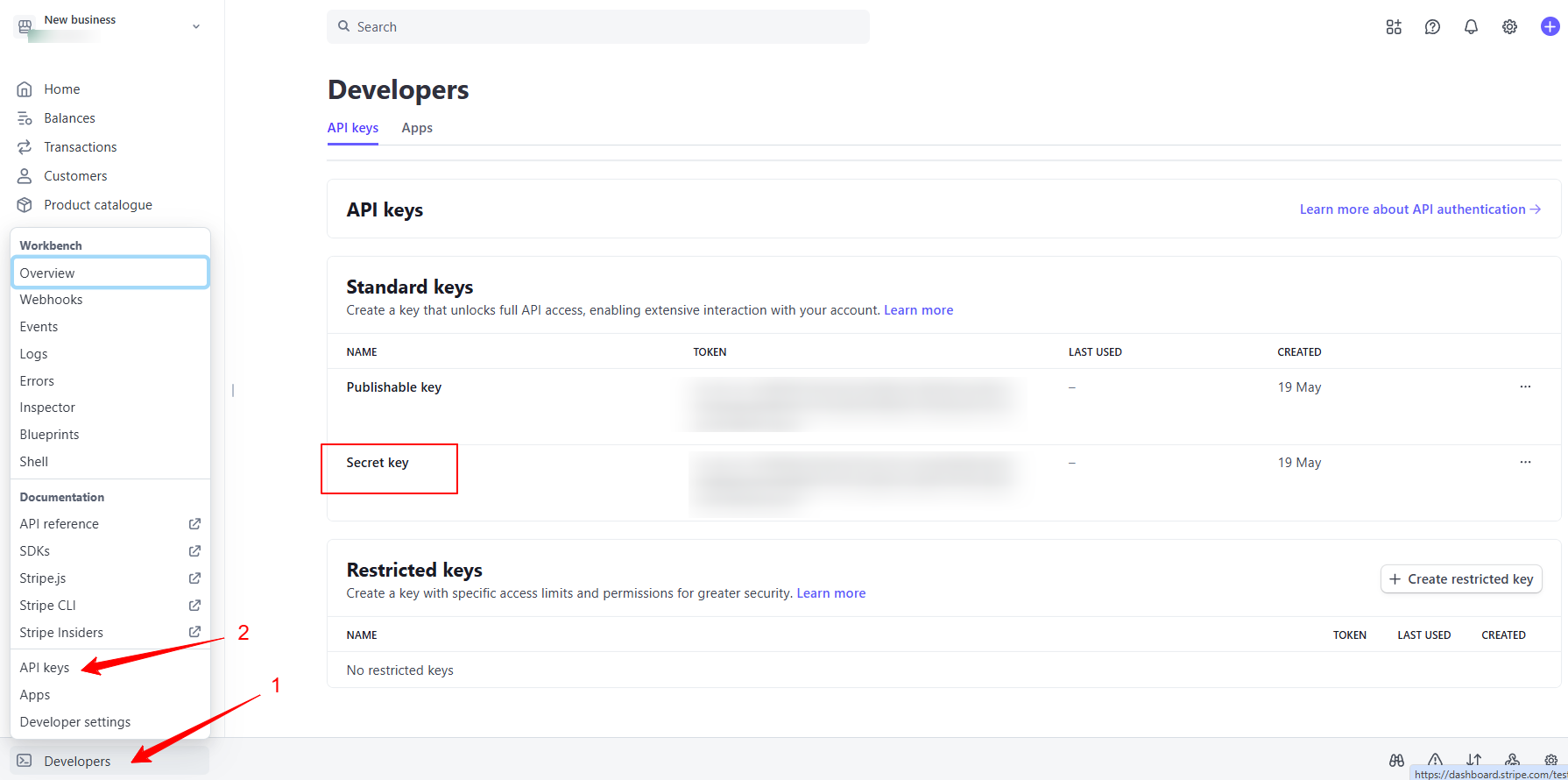Open the Publishable key three-dot menu
This screenshot has height=780, width=1568.
click(x=1525, y=387)
